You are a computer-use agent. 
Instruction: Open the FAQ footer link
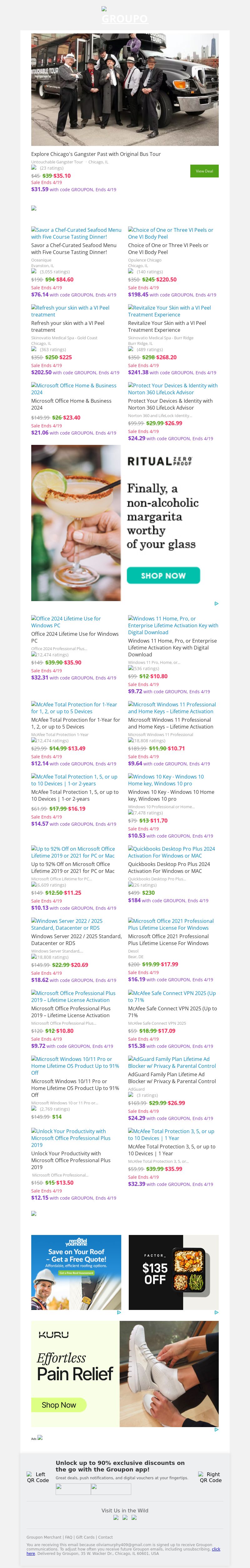[x=69, y=1538]
